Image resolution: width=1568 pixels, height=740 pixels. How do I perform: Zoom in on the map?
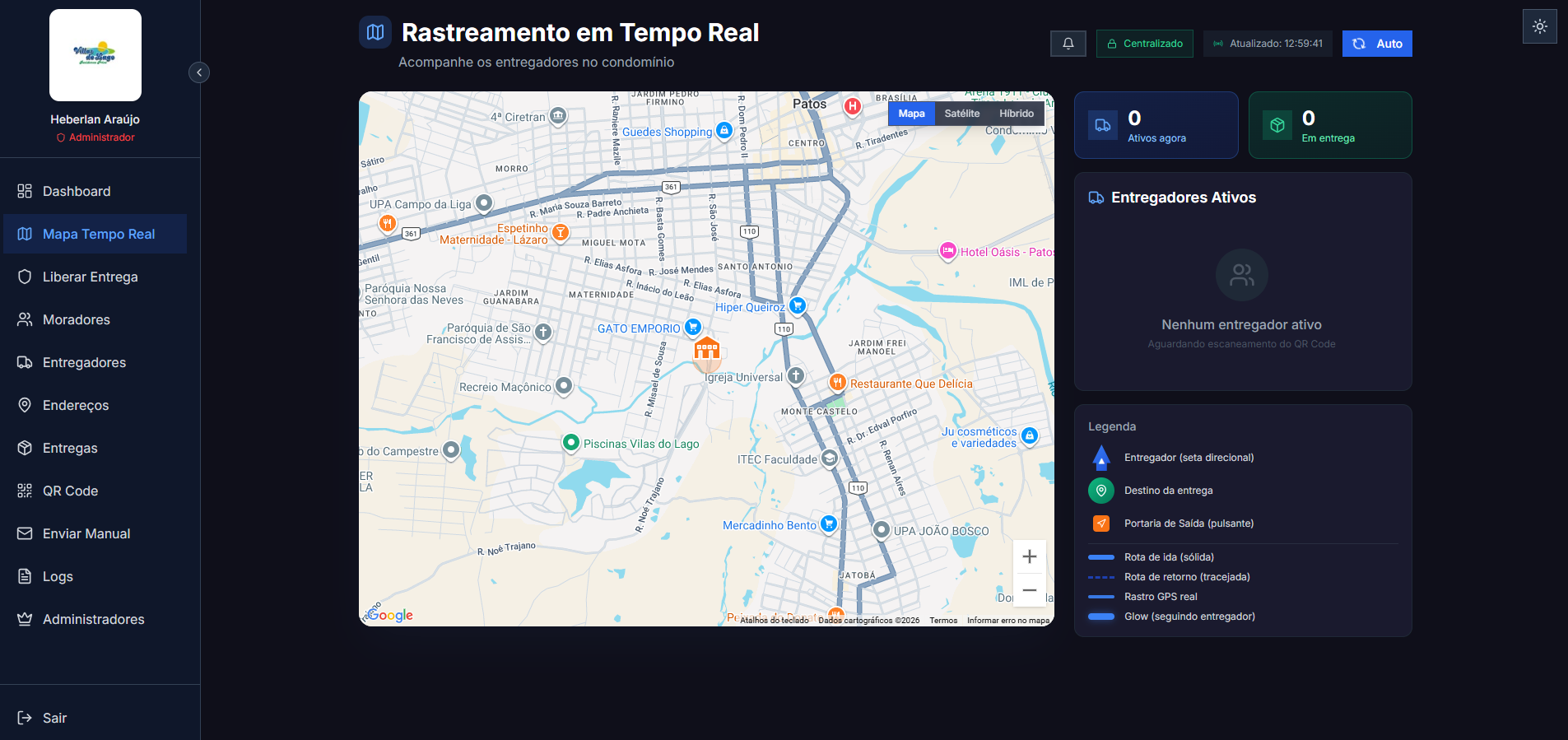pyautogui.click(x=1030, y=556)
